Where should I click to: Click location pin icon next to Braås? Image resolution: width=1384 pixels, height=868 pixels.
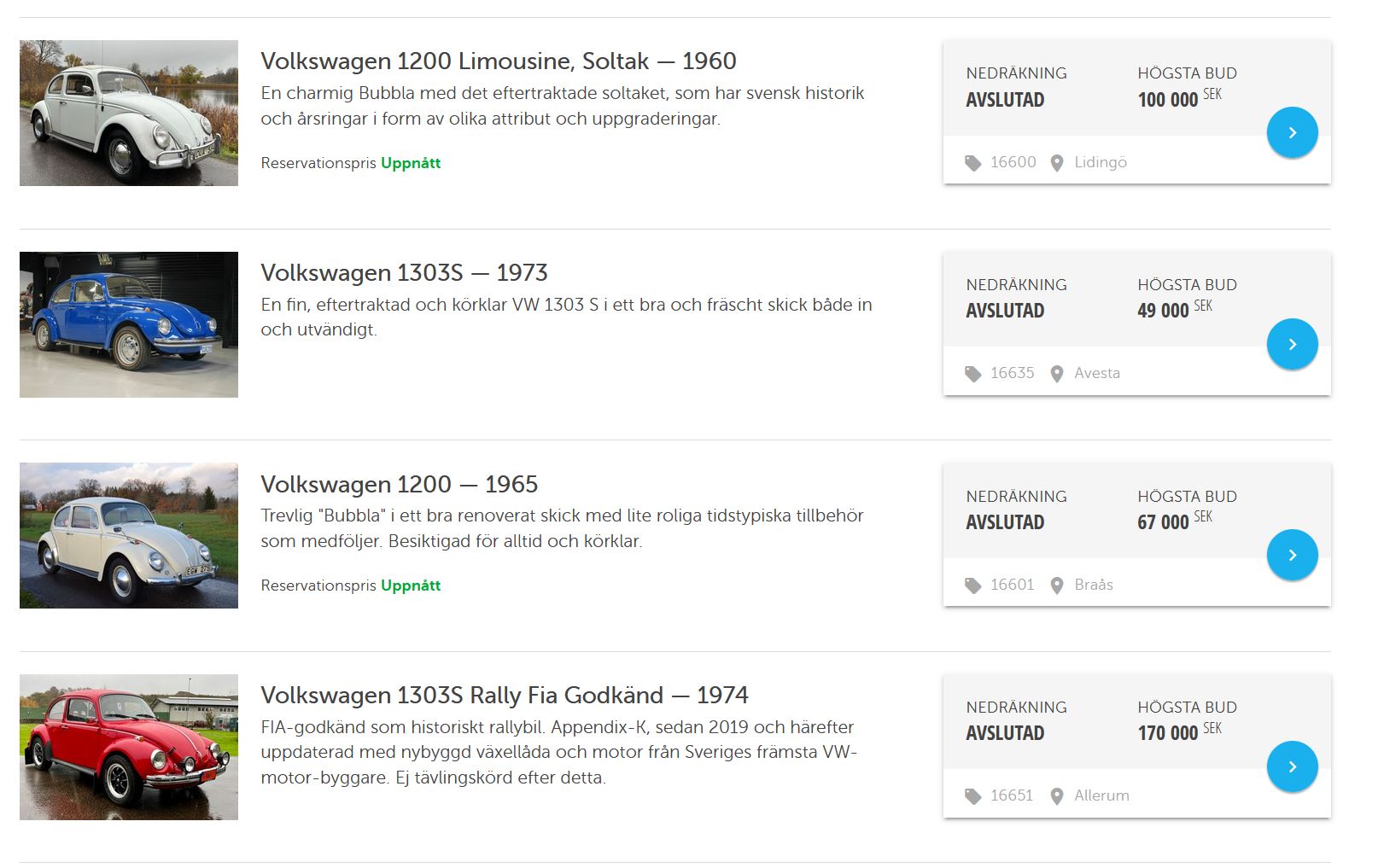tap(1057, 585)
